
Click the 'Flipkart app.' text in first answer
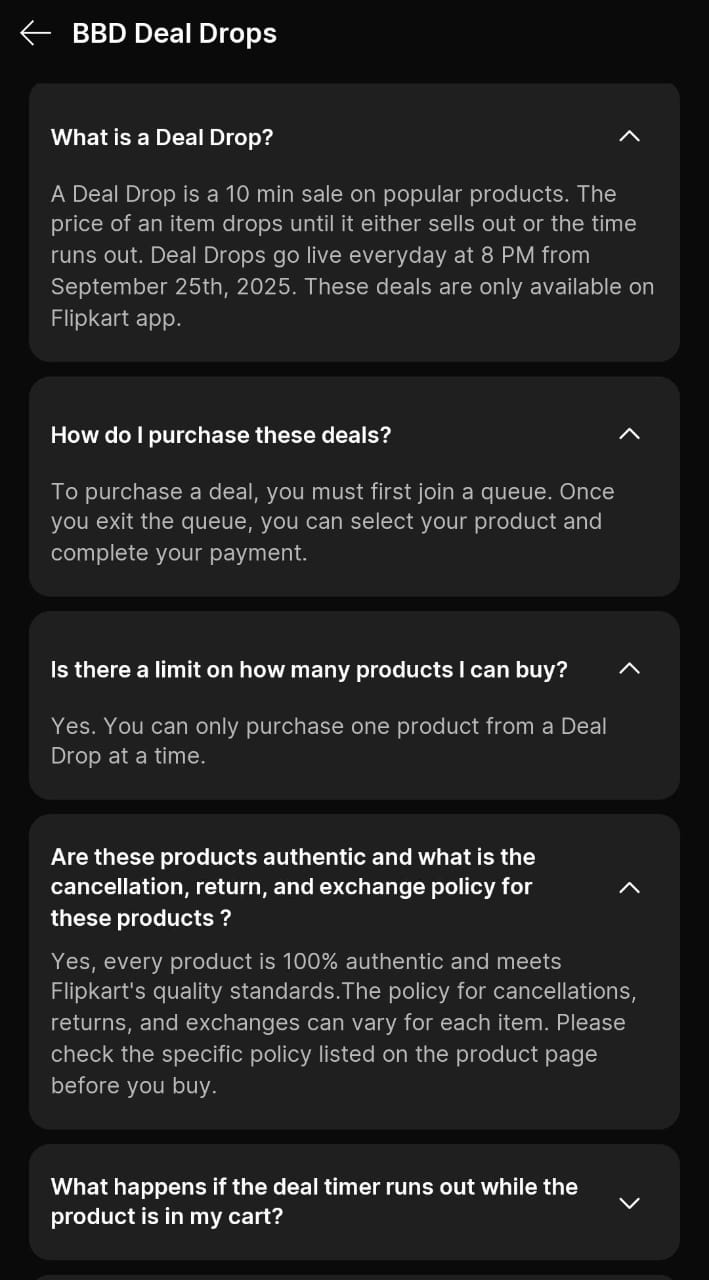(x=116, y=318)
